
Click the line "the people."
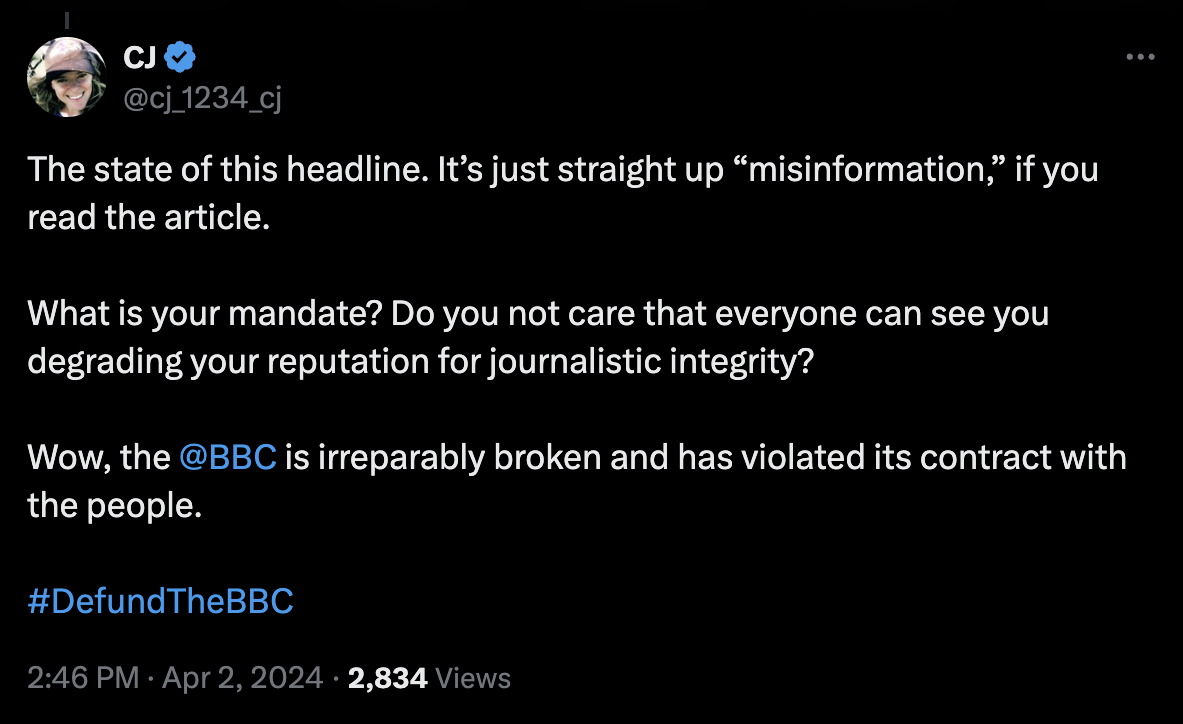click(x=114, y=505)
